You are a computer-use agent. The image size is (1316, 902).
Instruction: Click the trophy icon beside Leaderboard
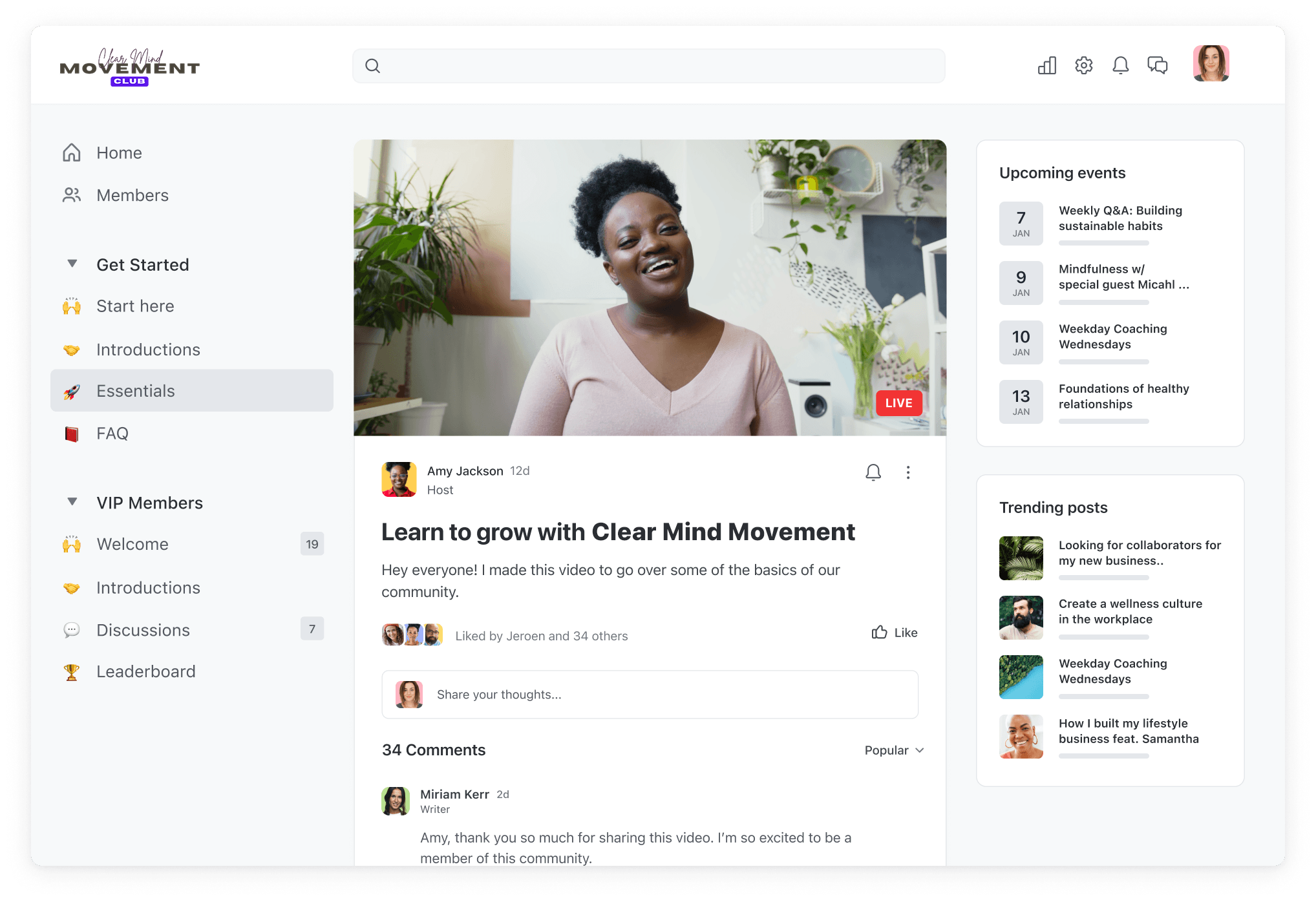click(x=72, y=672)
